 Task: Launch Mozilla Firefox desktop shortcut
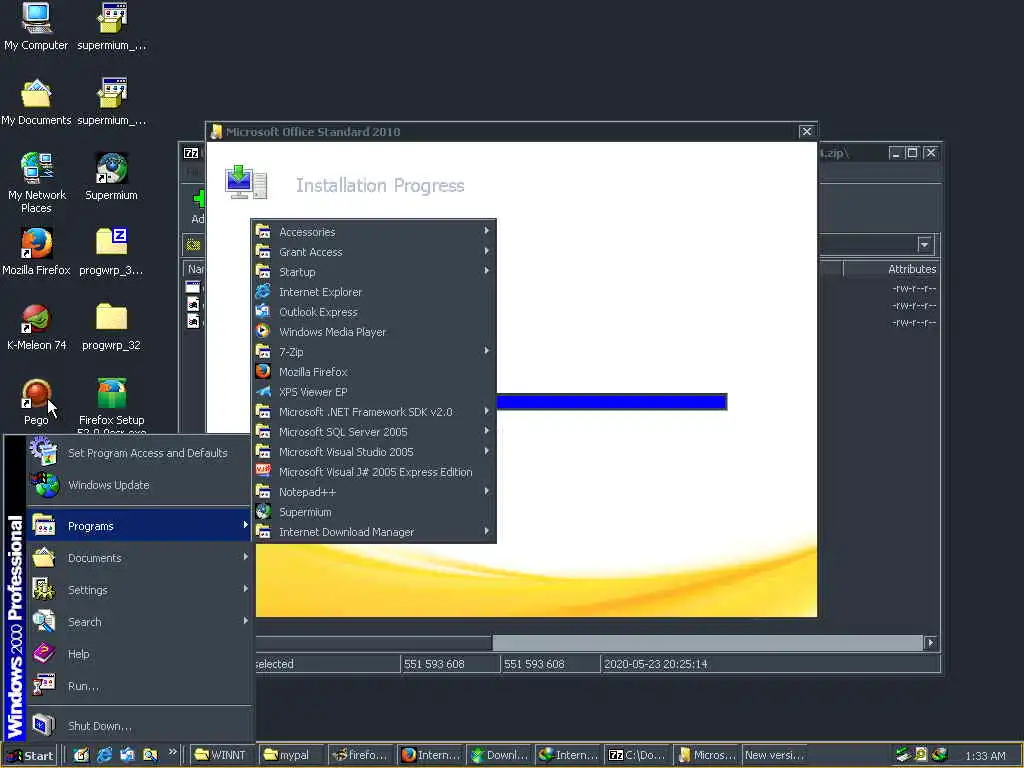[x=37, y=251]
